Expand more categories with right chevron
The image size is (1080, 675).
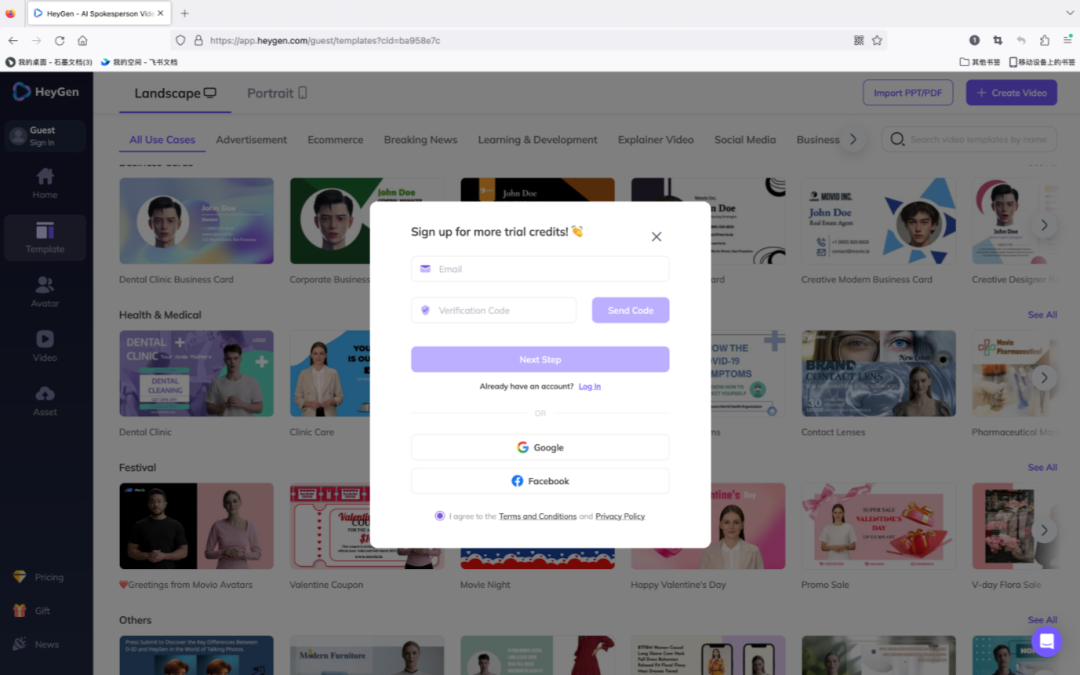[x=853, y=139]
